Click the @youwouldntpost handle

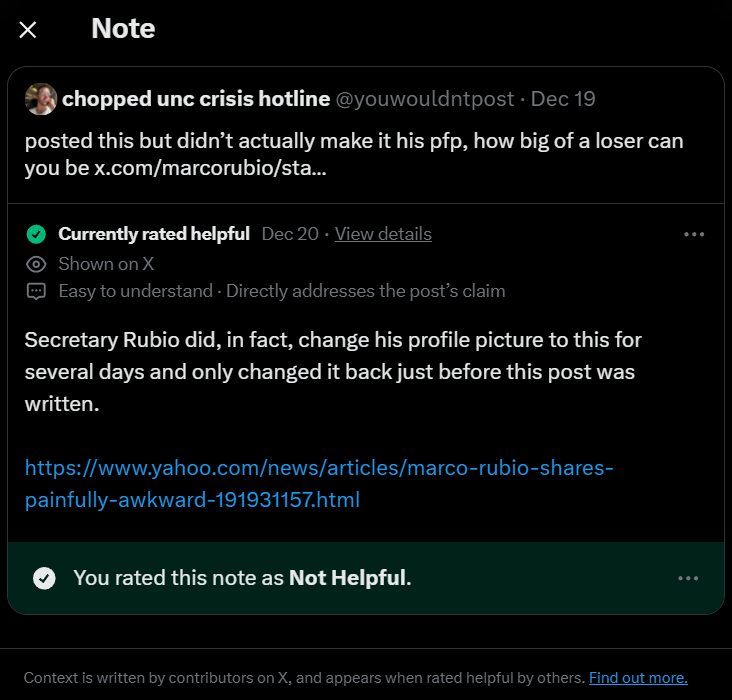click(425, 99)
